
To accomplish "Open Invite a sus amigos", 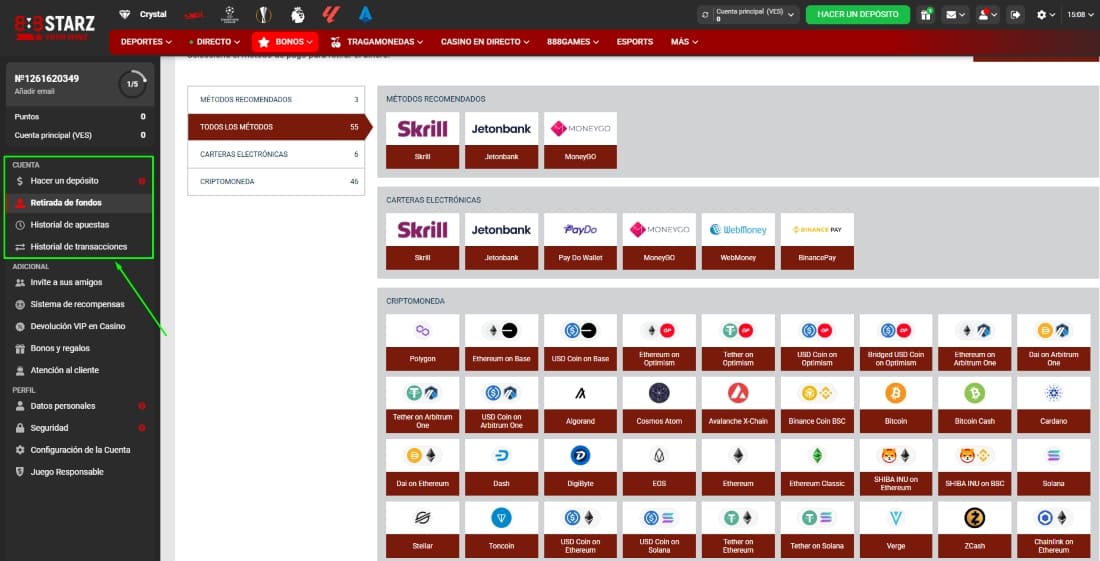I will point(79,283).
